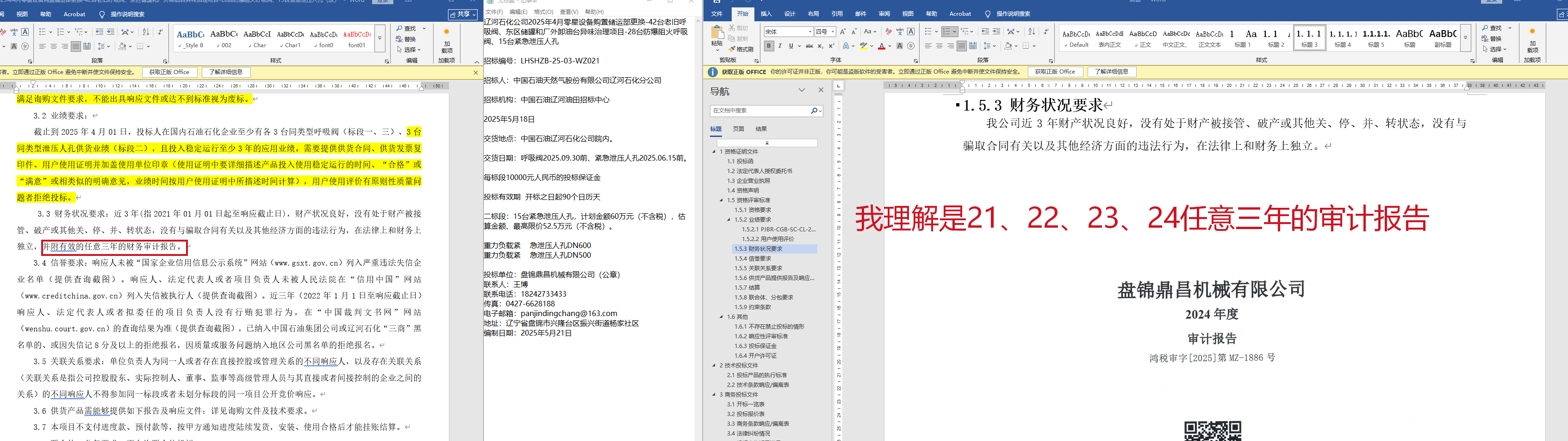Open Insert (插入) tab in right Word

coord(766,14)
